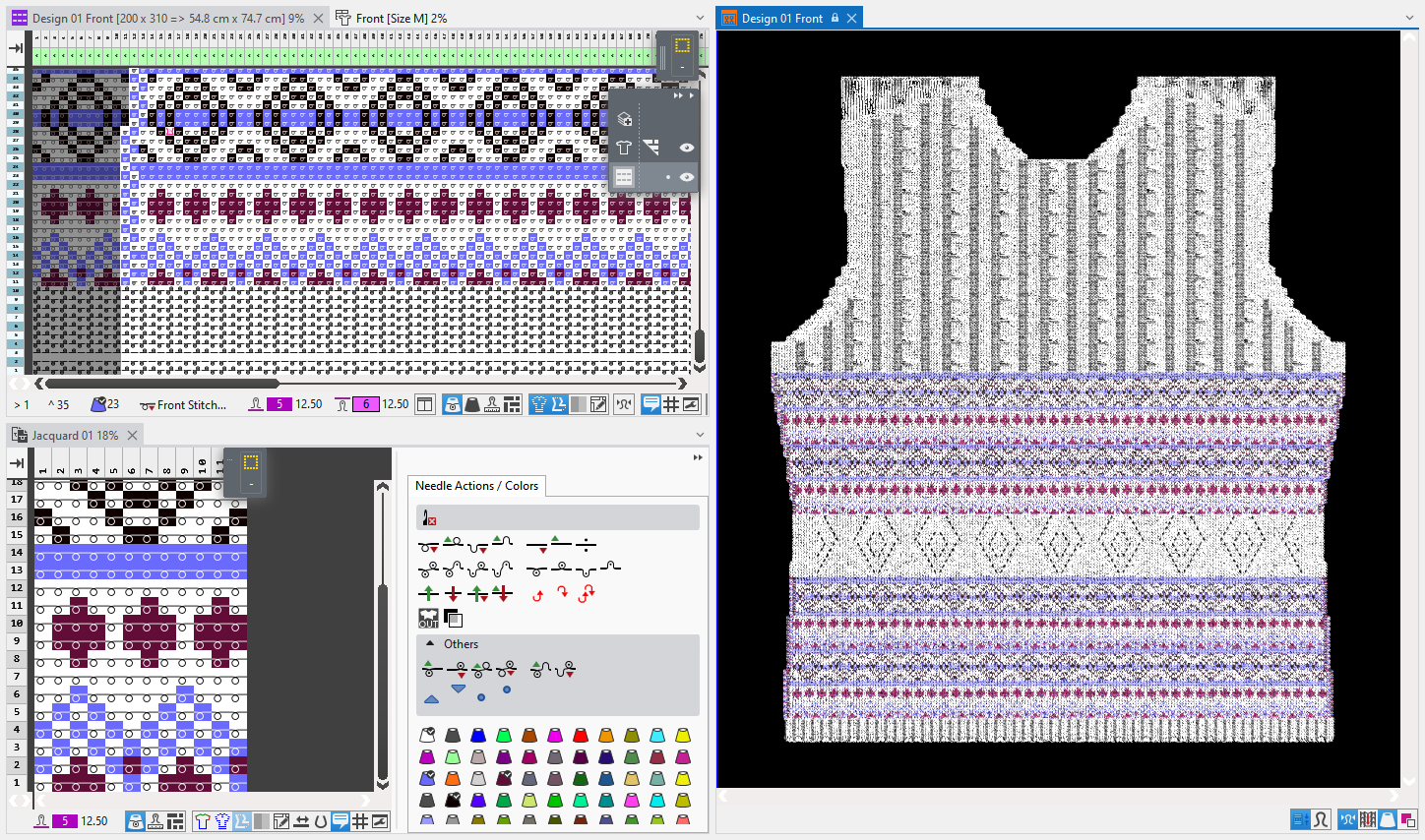Open the Needle Actions / Colors tab

[476, 486]
